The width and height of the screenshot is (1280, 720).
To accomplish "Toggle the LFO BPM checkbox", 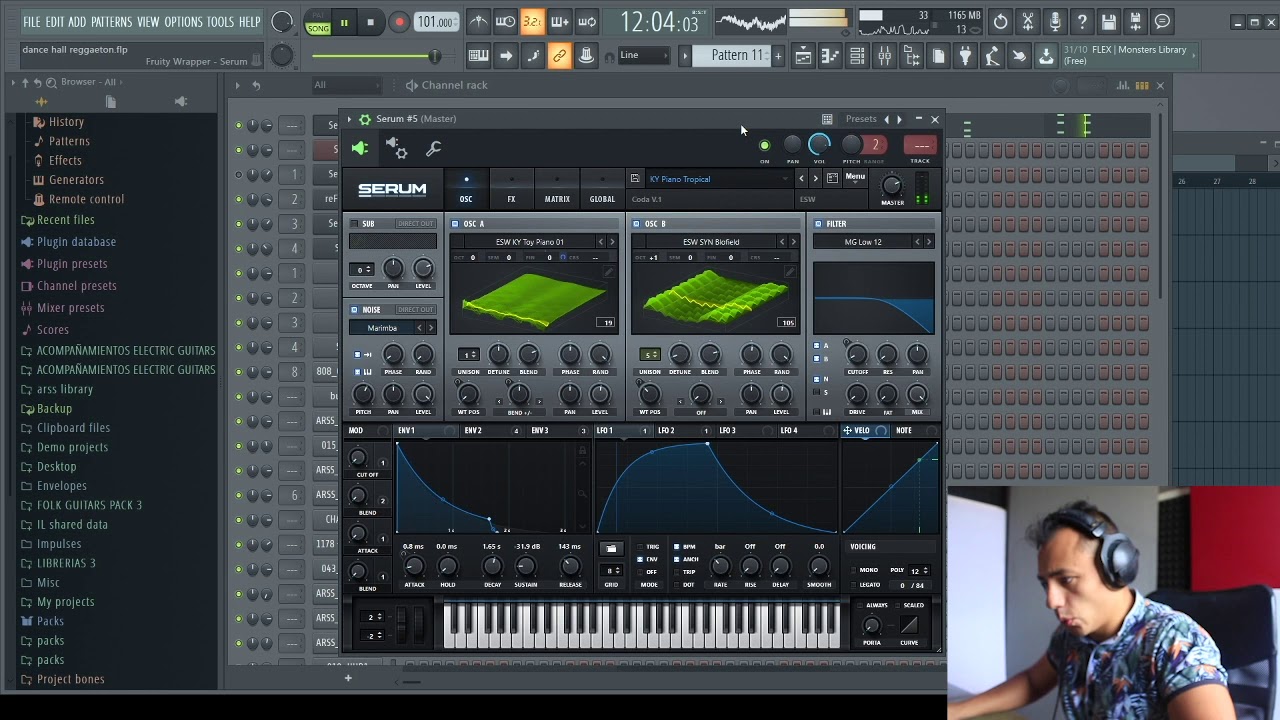I will tap(677, 547).
